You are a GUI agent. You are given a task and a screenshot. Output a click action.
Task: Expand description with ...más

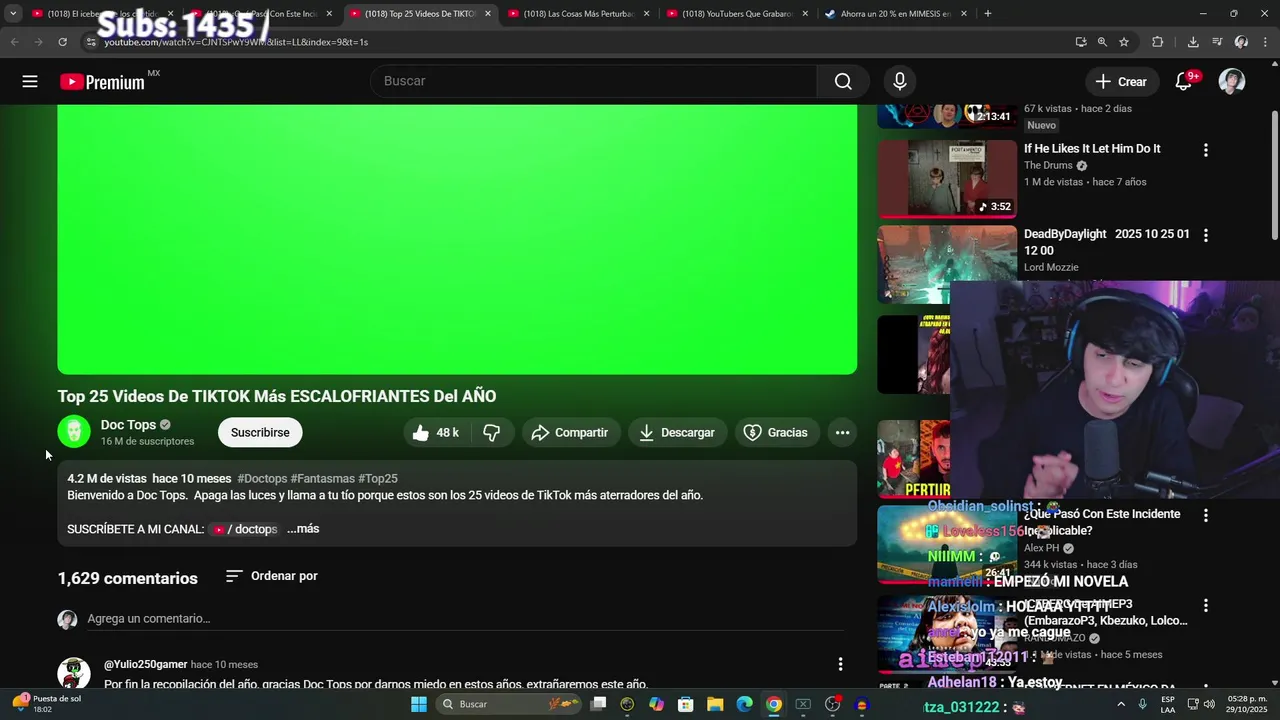point(303,529)
